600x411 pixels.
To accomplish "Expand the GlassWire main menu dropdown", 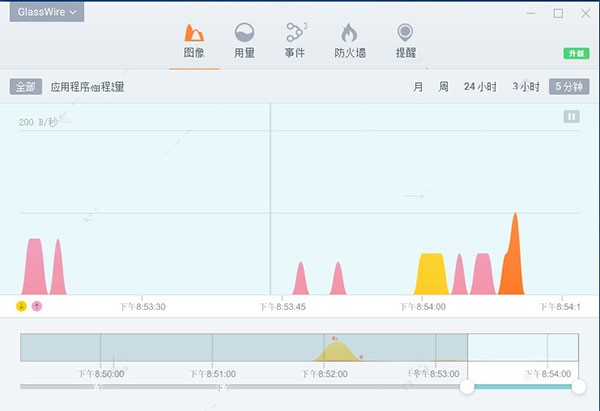I will coord(45,12).
